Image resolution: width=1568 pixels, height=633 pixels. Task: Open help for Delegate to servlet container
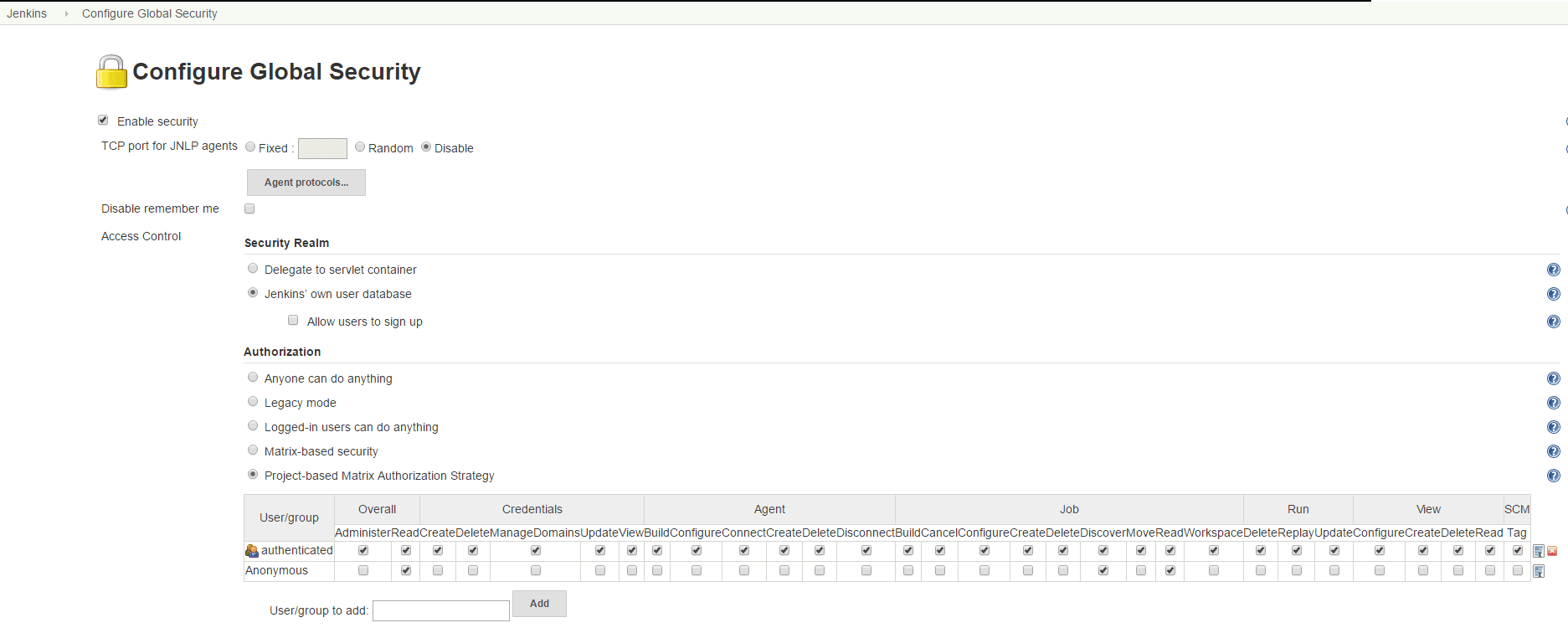click(x=1553, y=270)
